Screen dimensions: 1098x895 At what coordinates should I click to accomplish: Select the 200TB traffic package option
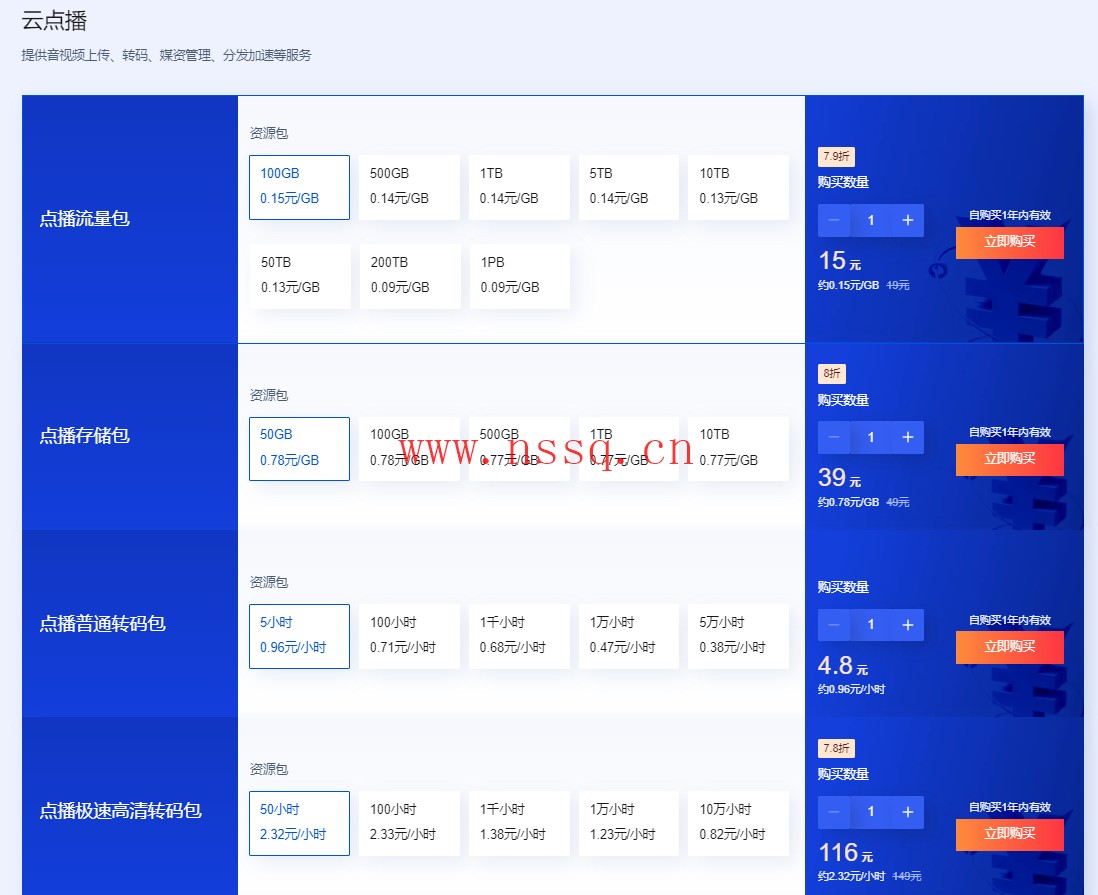(x=409, y=276)
